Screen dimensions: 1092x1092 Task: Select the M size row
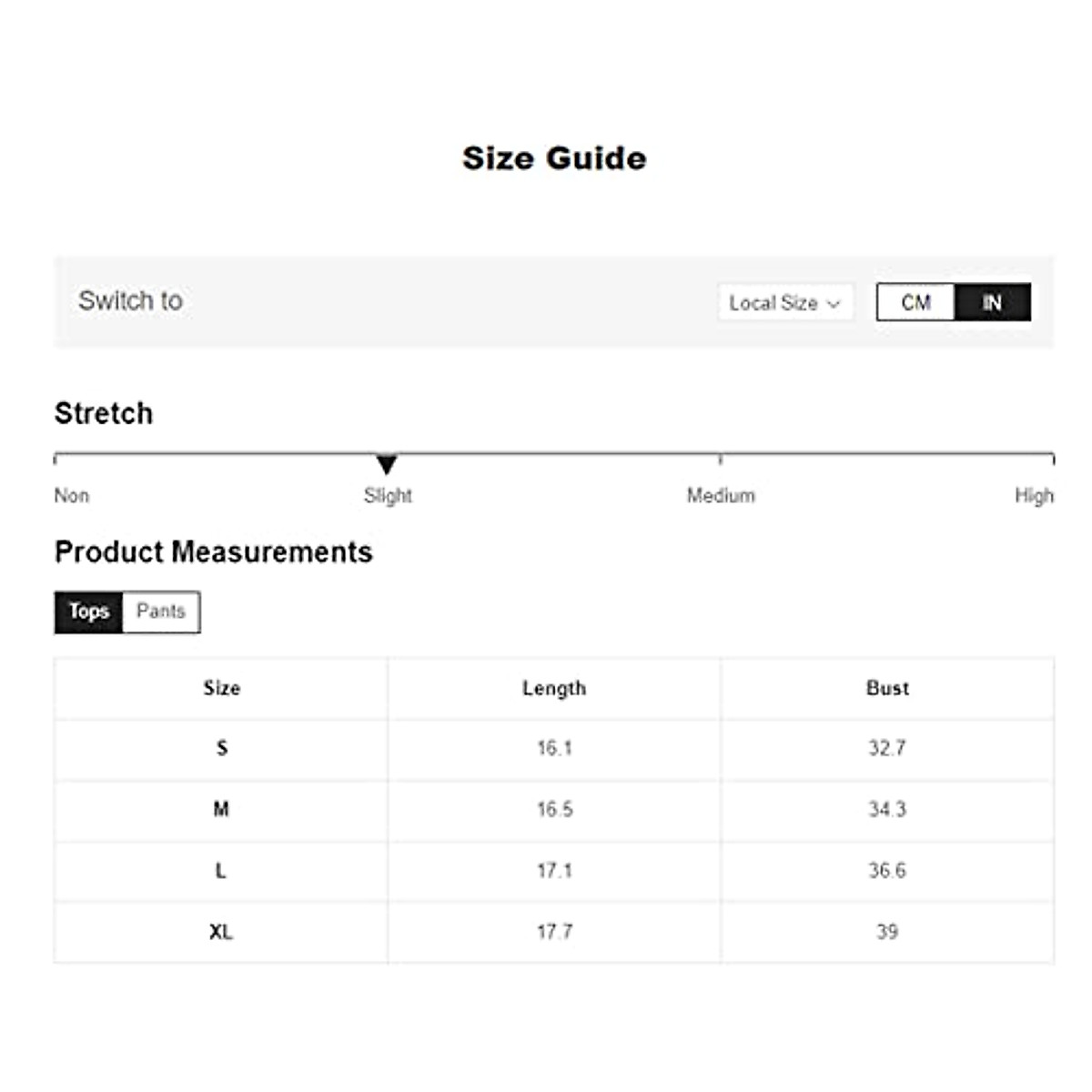(x=221, y=810)
